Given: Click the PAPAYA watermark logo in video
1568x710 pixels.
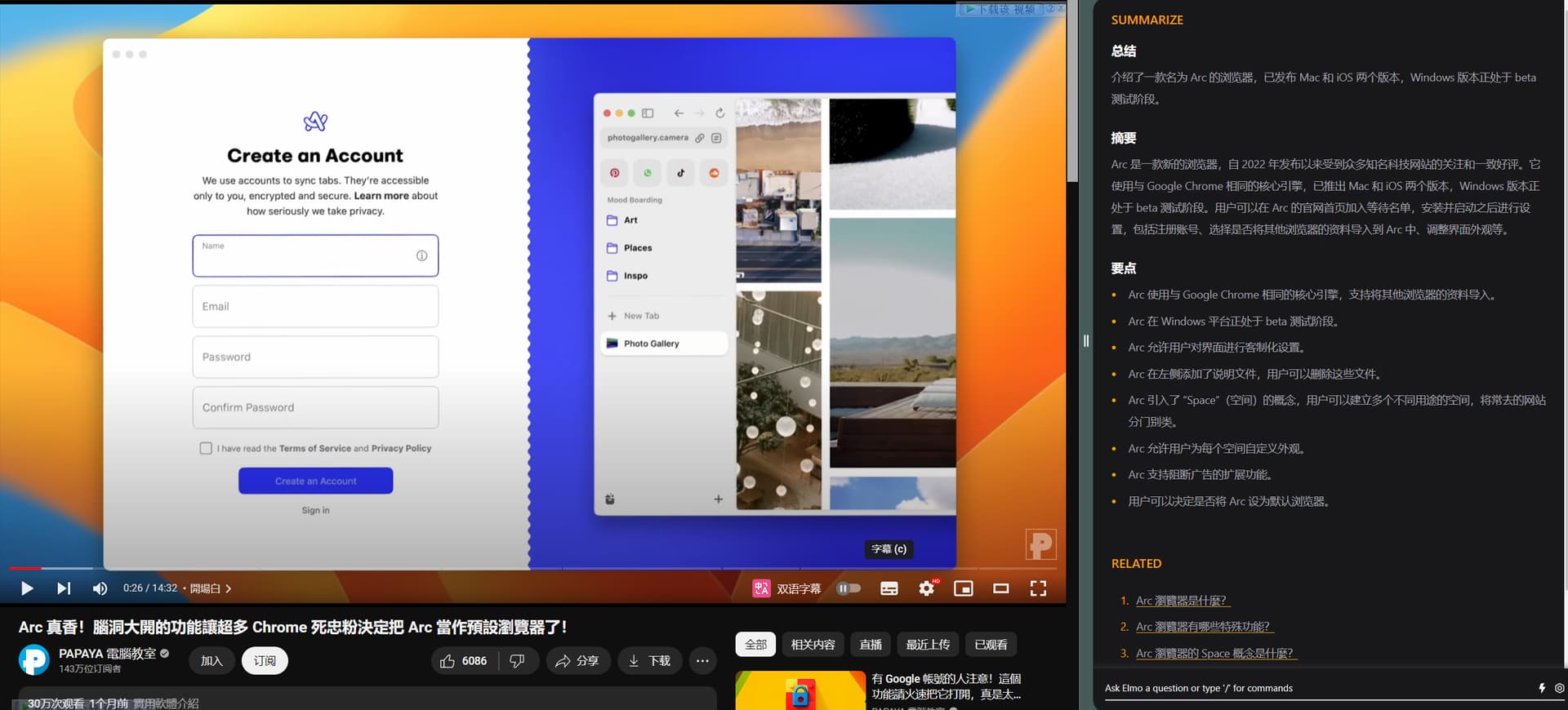Looking at the screenshot, I should (x=1040, y=544).
